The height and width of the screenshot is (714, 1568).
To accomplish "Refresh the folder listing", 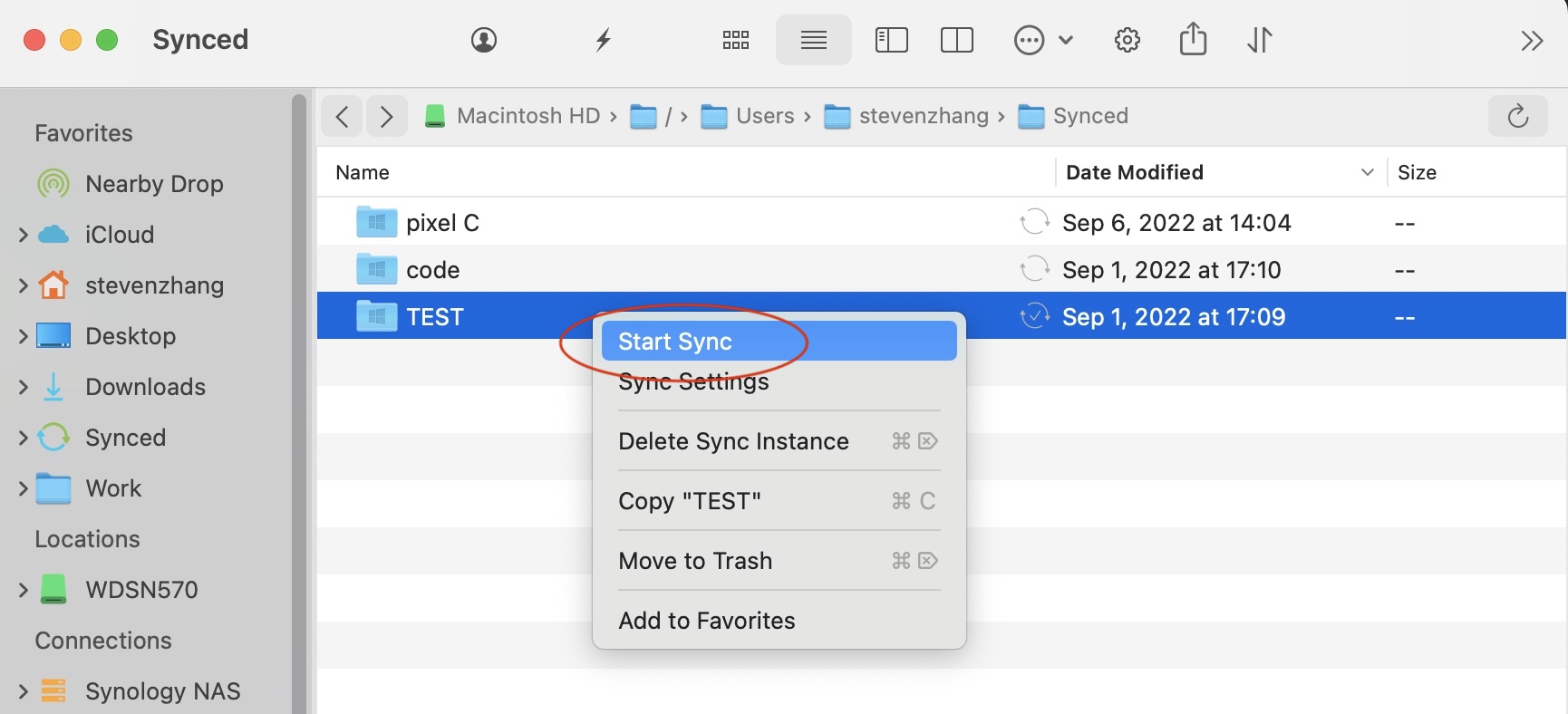I will (1518, 116).
